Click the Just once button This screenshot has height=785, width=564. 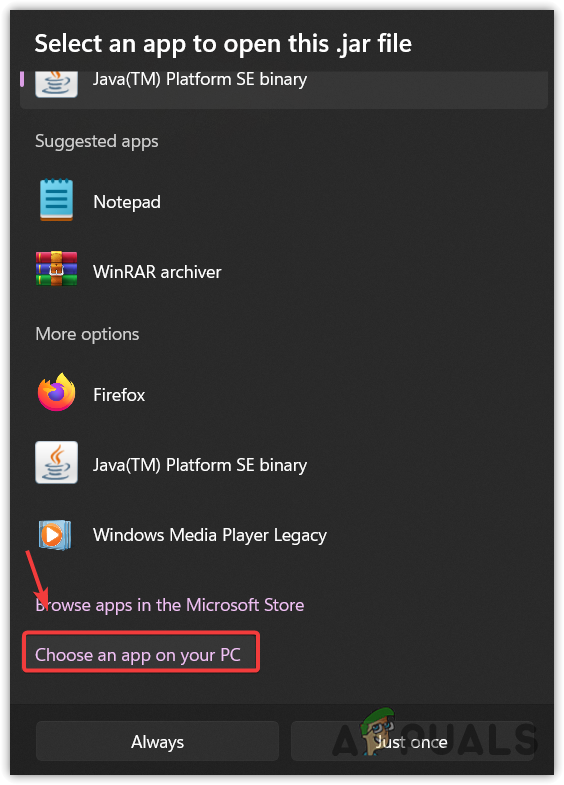point(411,741)
